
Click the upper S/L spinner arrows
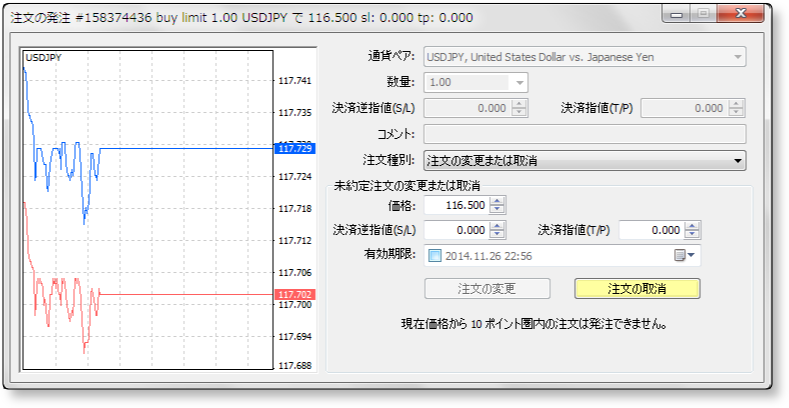(519, 108)
